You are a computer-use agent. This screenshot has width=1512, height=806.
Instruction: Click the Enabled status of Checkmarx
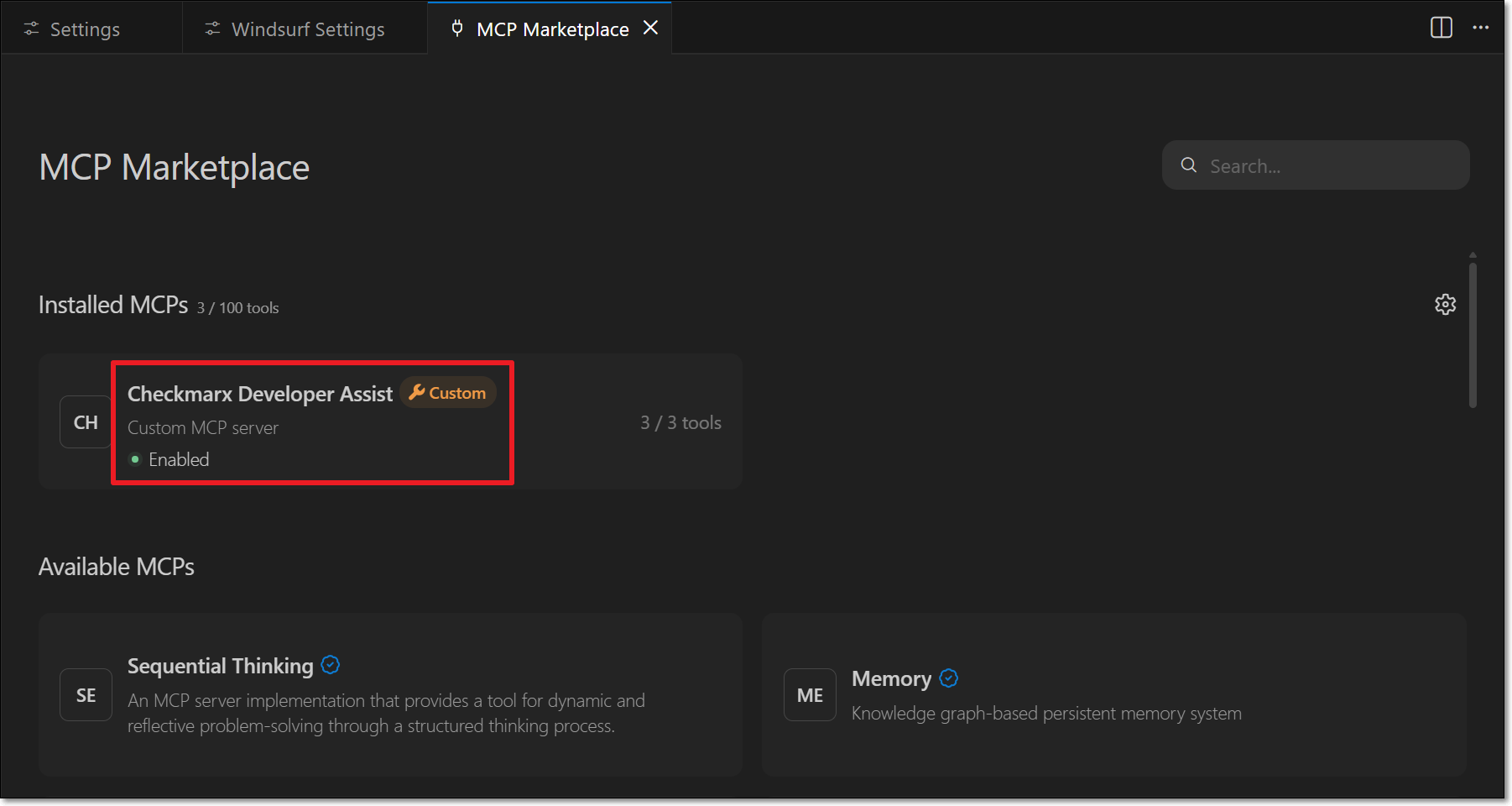tap(178, 459)
